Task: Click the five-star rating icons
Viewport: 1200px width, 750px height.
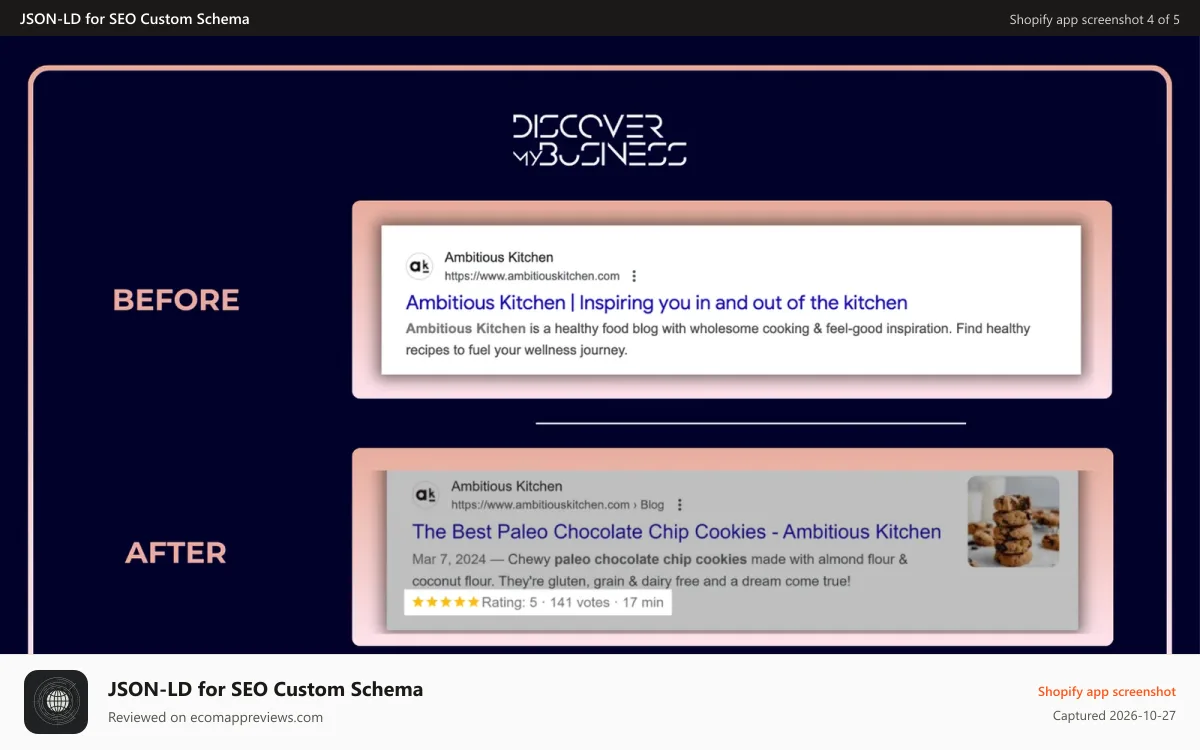Action: (x=445, y=602)
